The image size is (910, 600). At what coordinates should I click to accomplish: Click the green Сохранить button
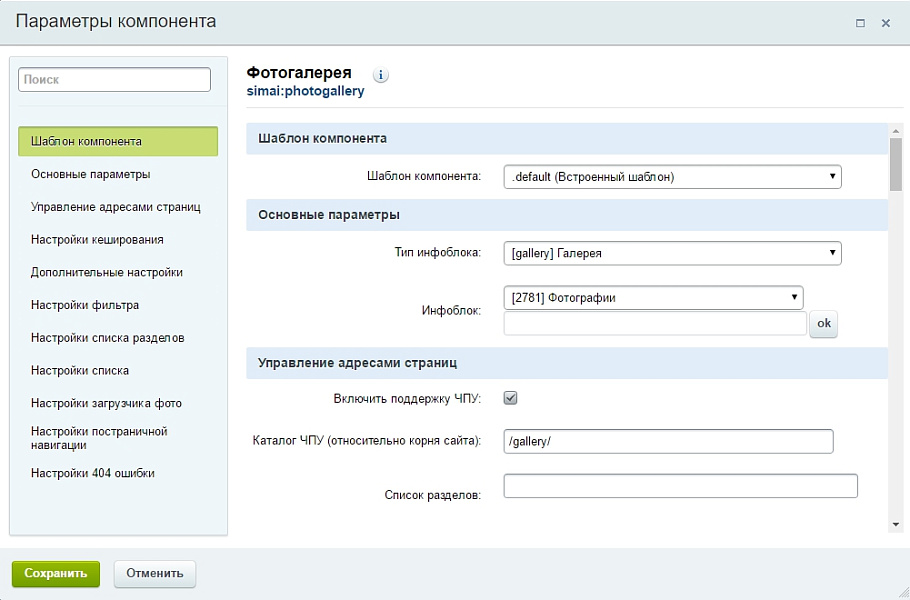point(56,574)
